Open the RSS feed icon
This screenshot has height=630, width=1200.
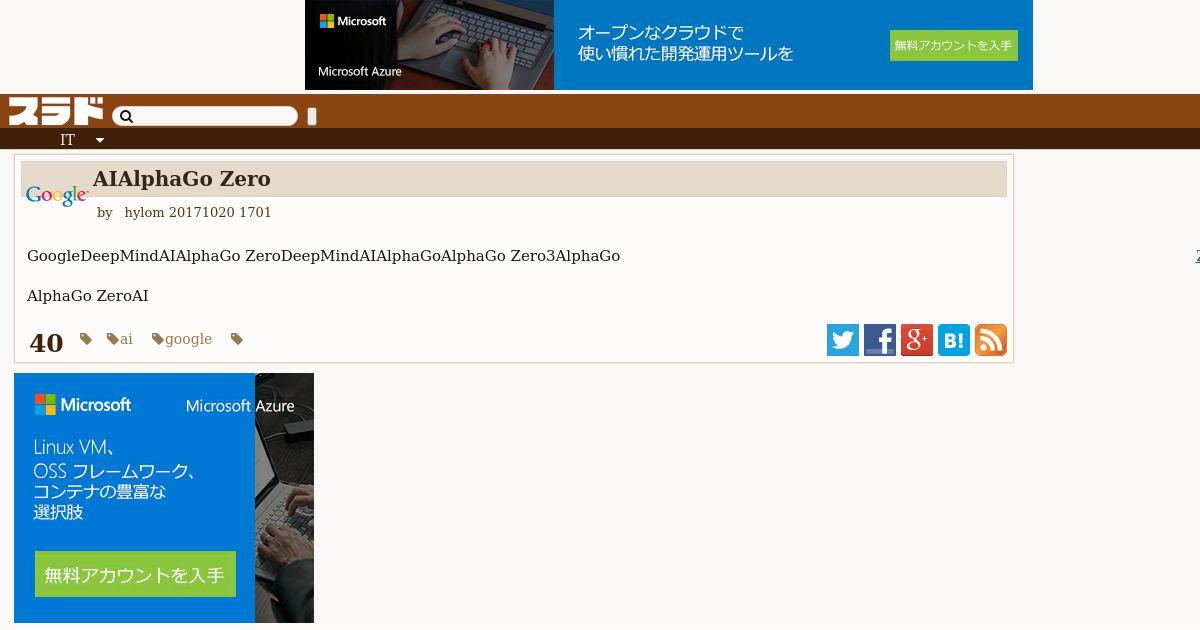tap(991, 340)
